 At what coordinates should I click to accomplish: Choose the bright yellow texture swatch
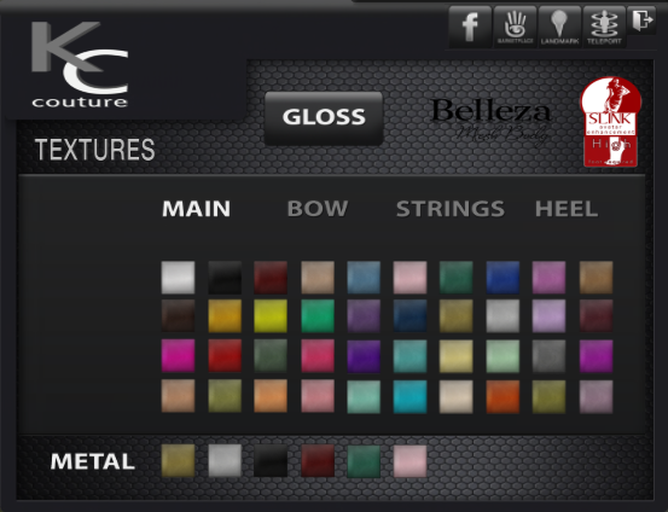271,316
